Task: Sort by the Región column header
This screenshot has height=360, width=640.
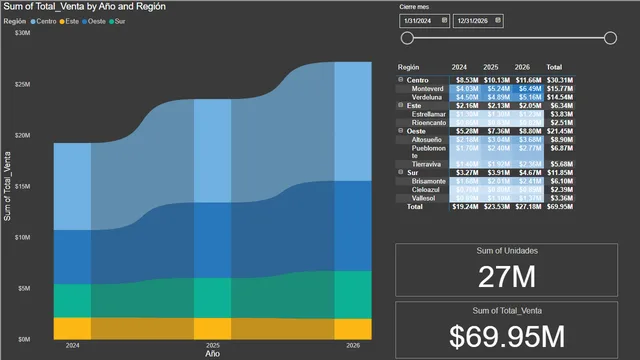Action: click(408, 67)
